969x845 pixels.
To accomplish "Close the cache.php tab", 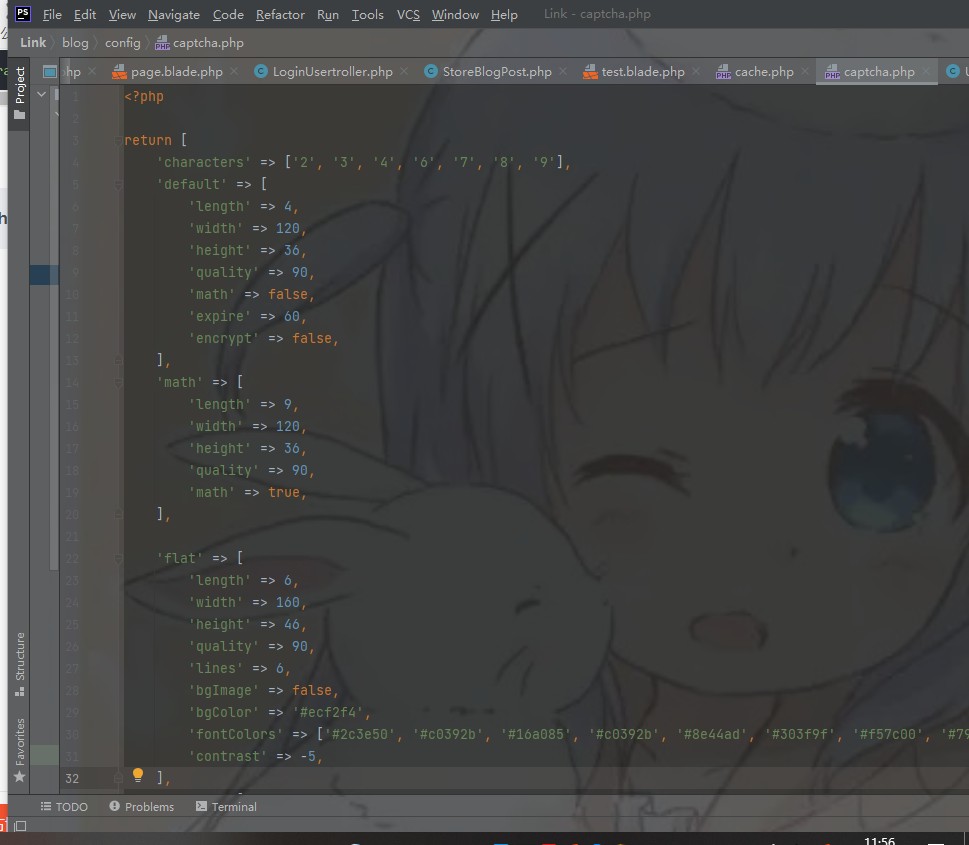I will click(x=805, y=72).
